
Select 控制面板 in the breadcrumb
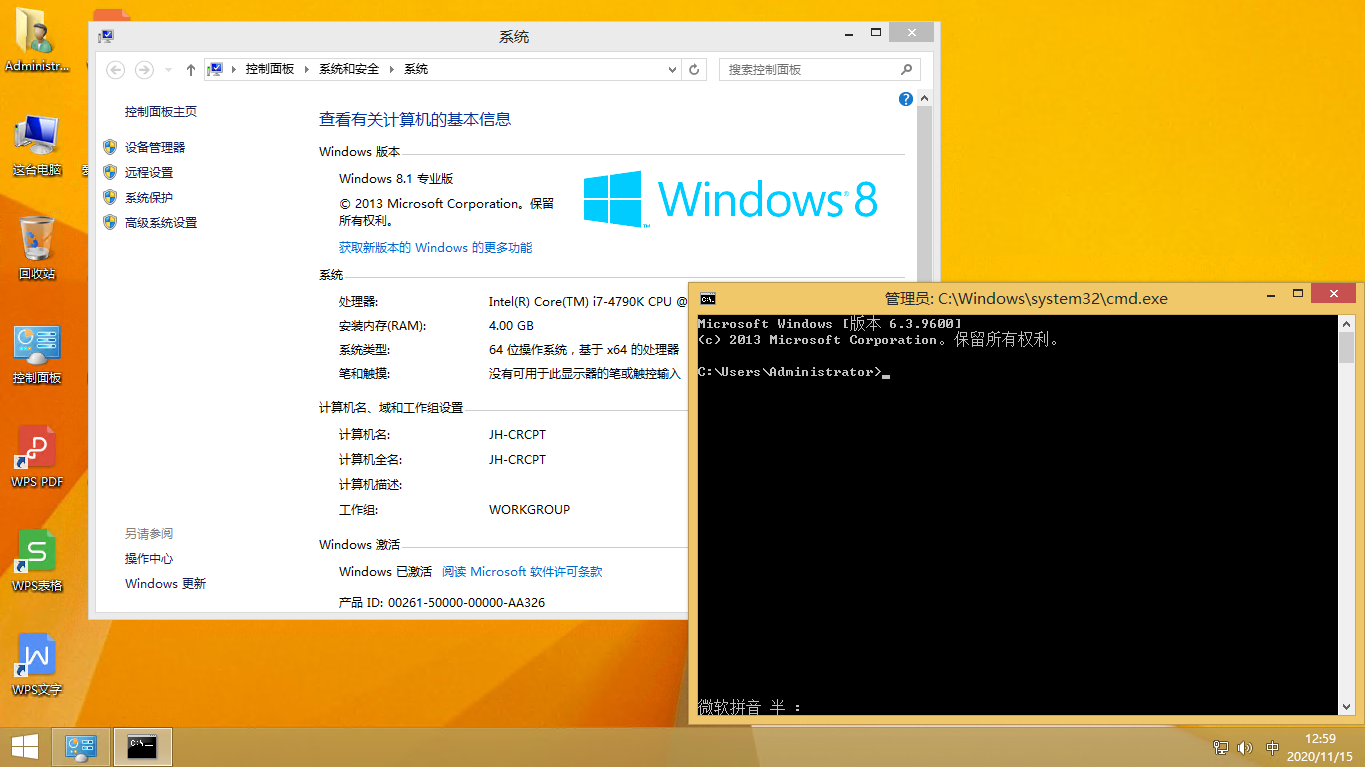270,69
